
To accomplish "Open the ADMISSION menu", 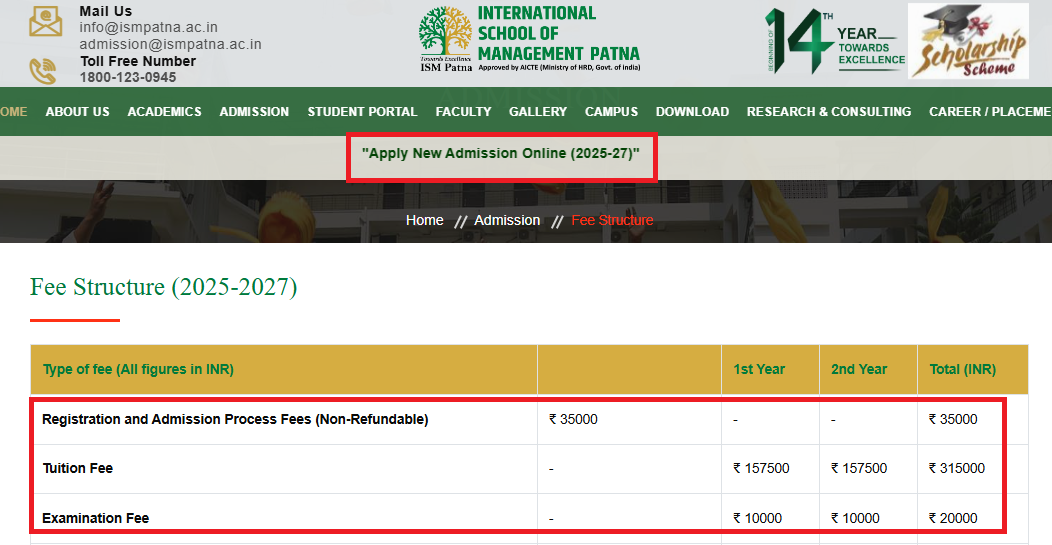I will pyautogui.click(x=254, y=111).
